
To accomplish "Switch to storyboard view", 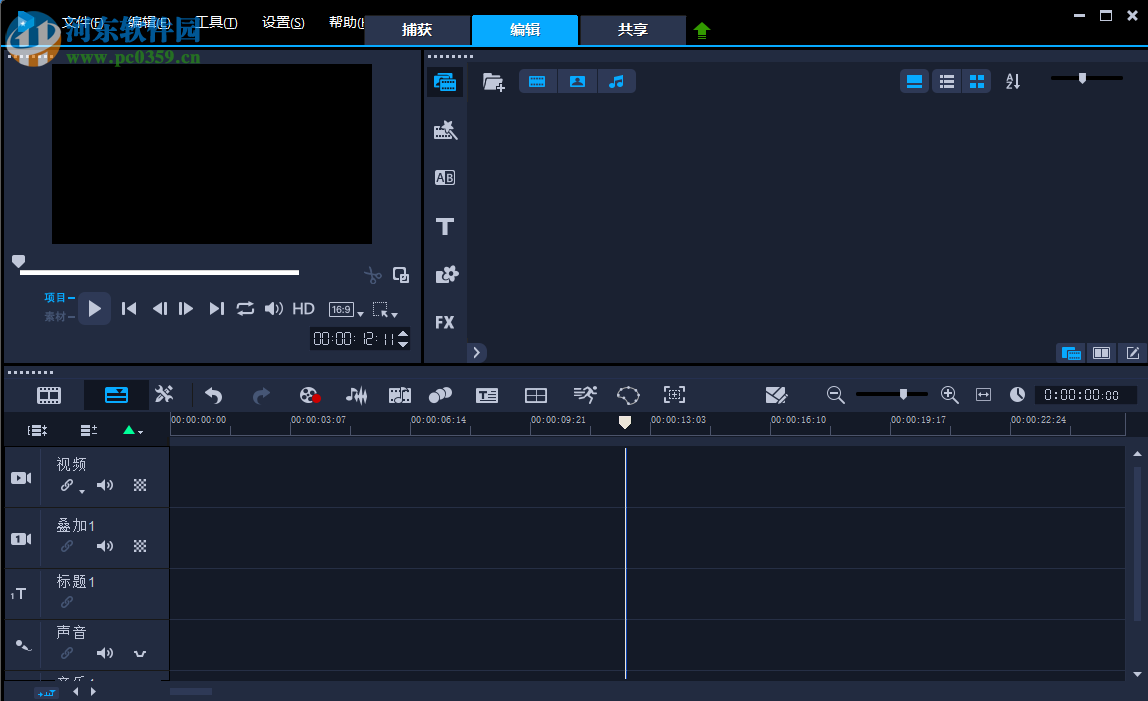I will coord(49,396).
